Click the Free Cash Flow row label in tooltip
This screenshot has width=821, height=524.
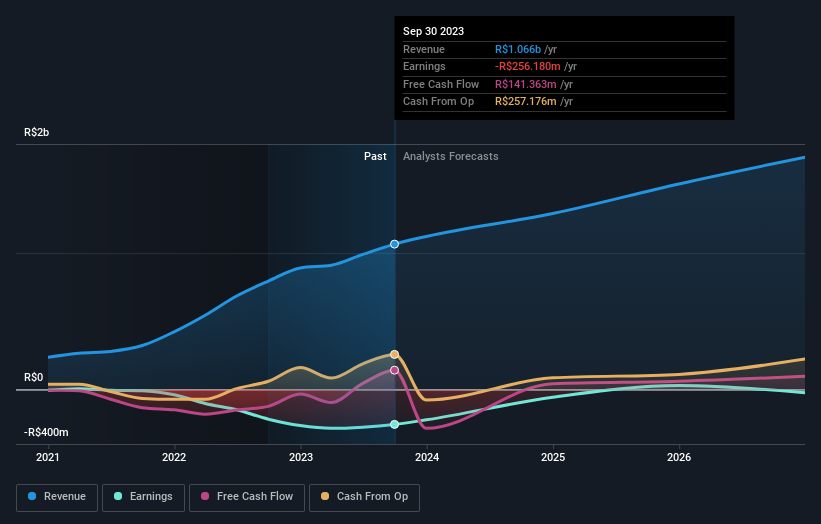(441, 84)
